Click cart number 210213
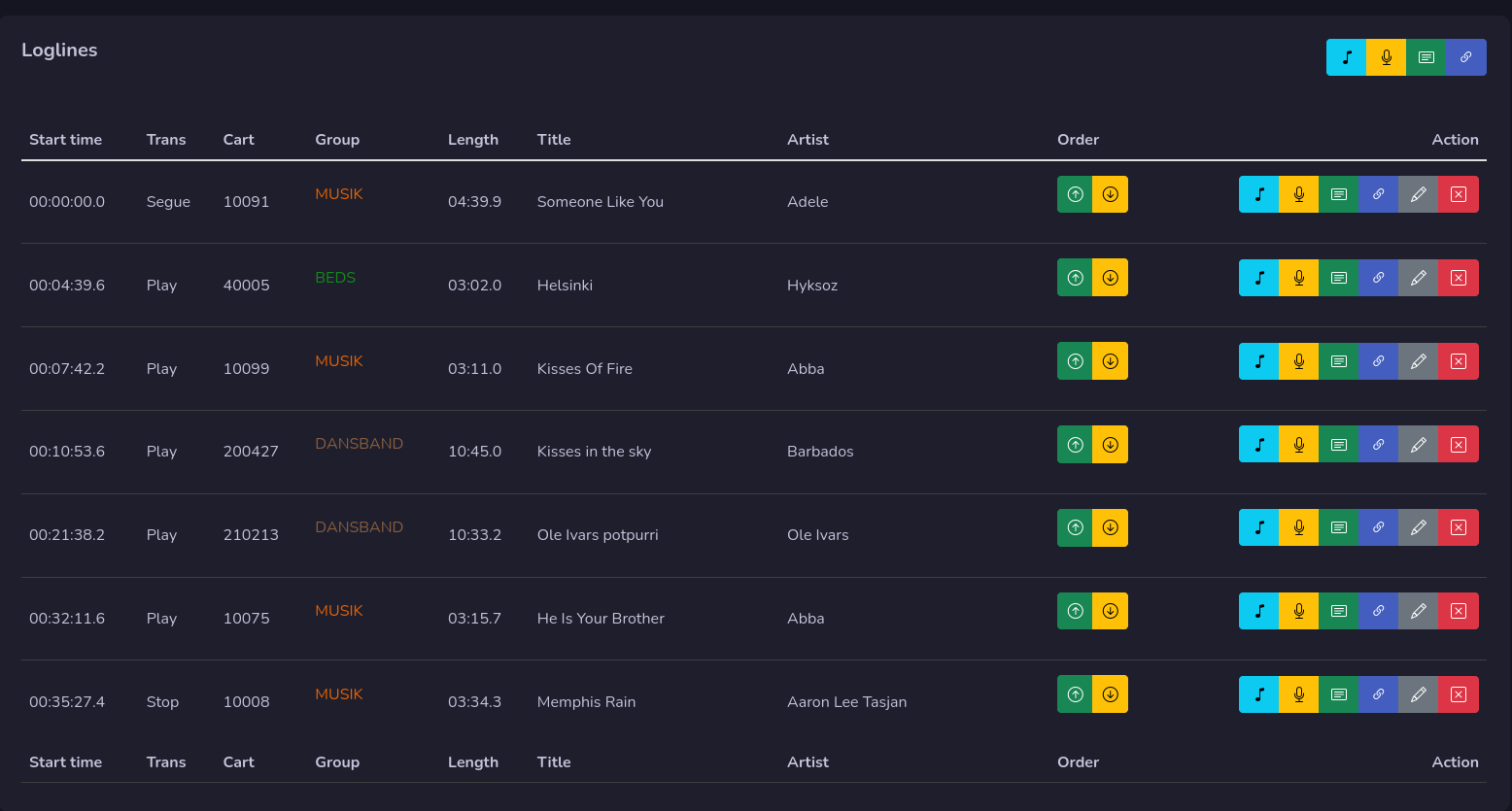This screenshot has height=811, width=1512. (251, 535)
